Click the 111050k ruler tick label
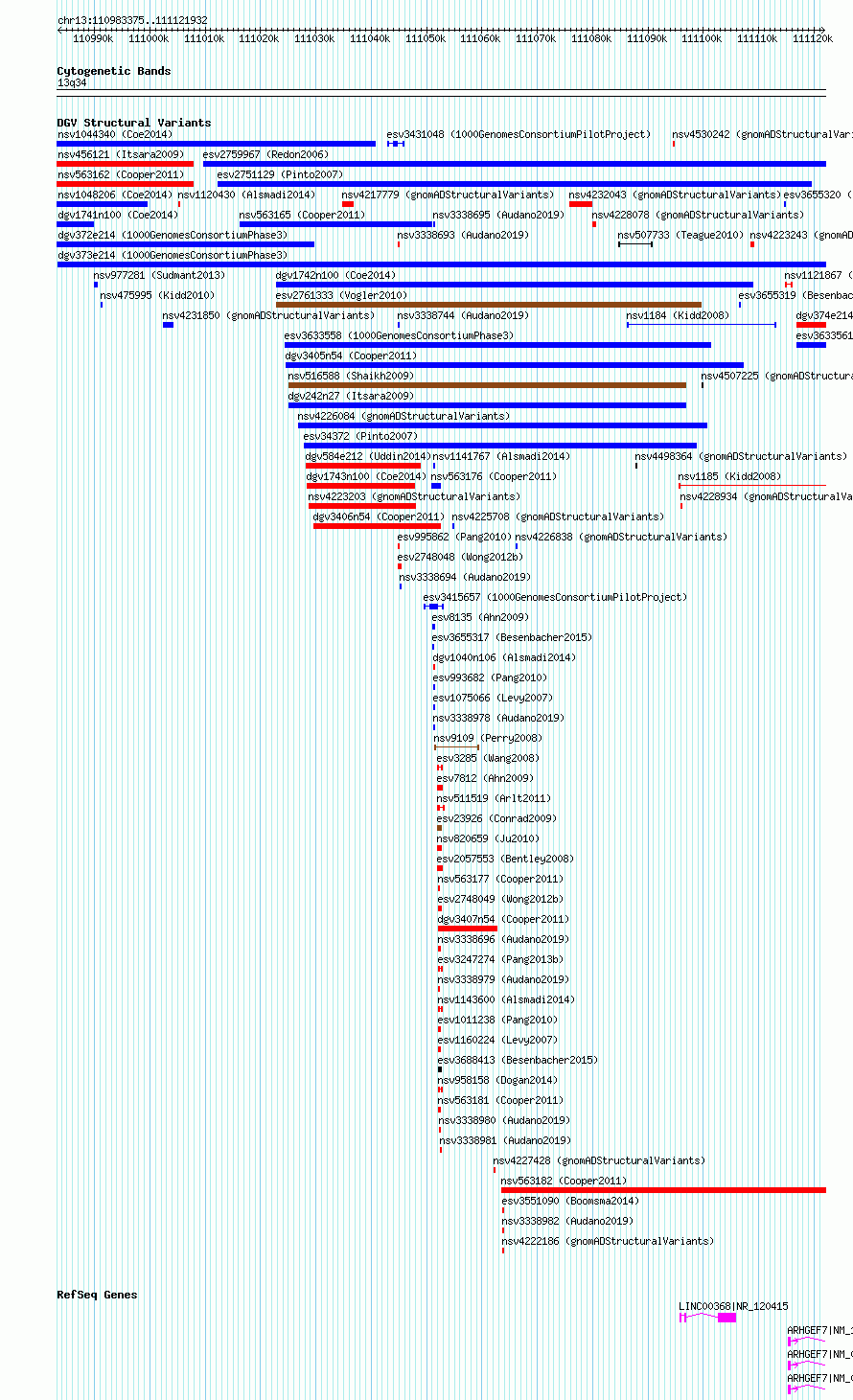853x1400 pixels. point(425,38)
